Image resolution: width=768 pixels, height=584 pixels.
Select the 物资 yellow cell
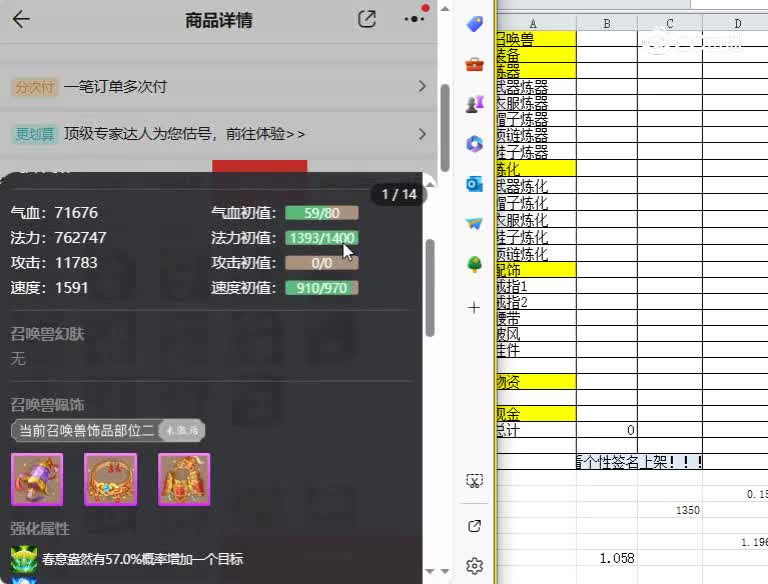[536, 382]
